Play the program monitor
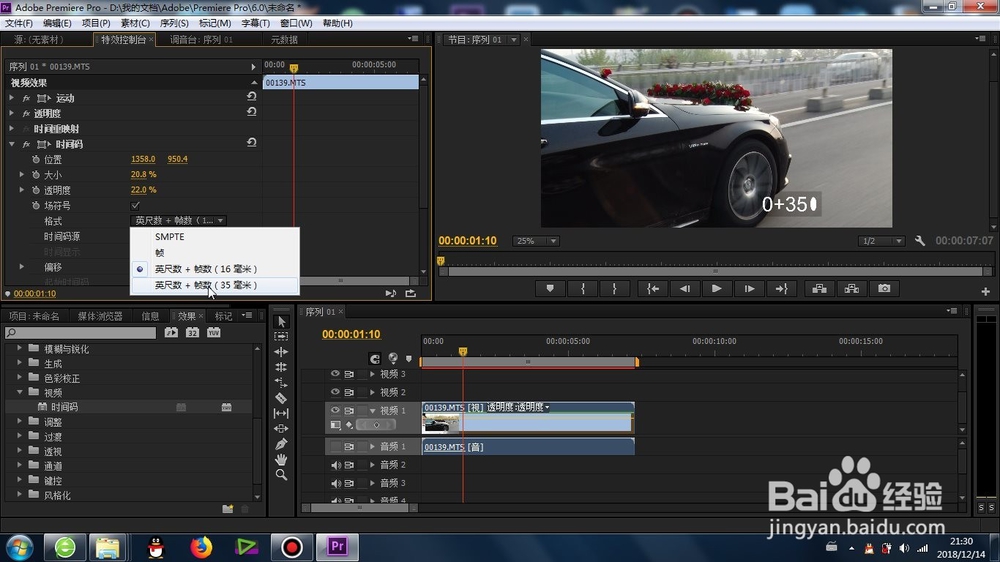 pos(717,289)
